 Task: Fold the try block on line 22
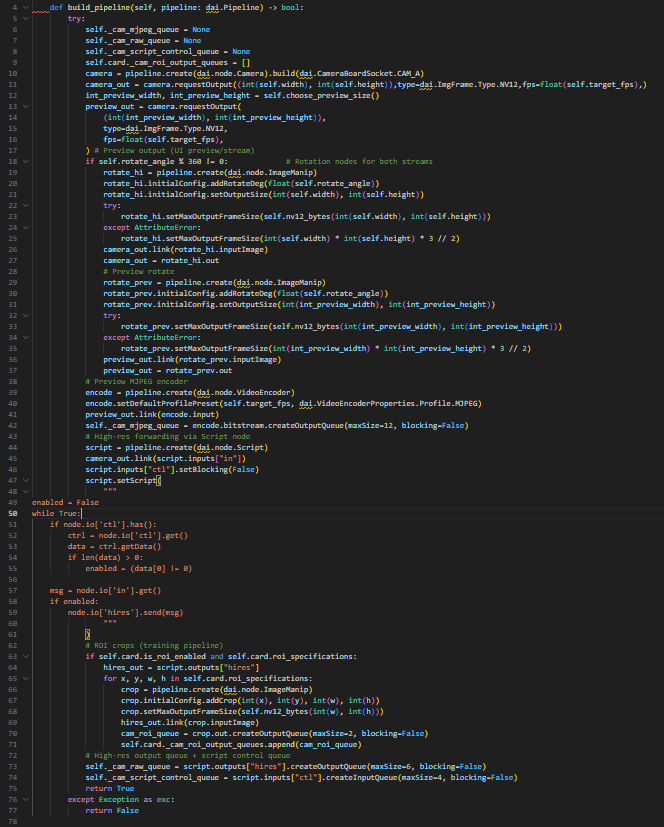25,206
